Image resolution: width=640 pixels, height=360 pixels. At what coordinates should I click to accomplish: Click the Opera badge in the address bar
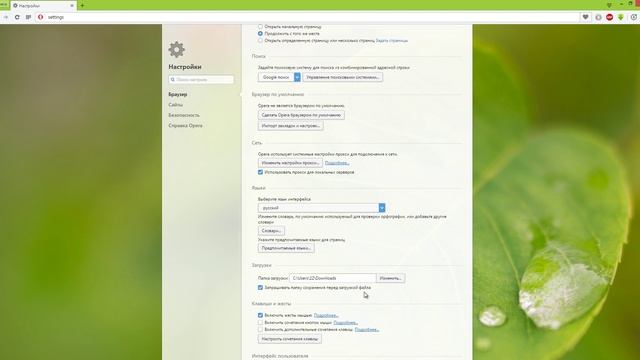[x=40, y=17]
